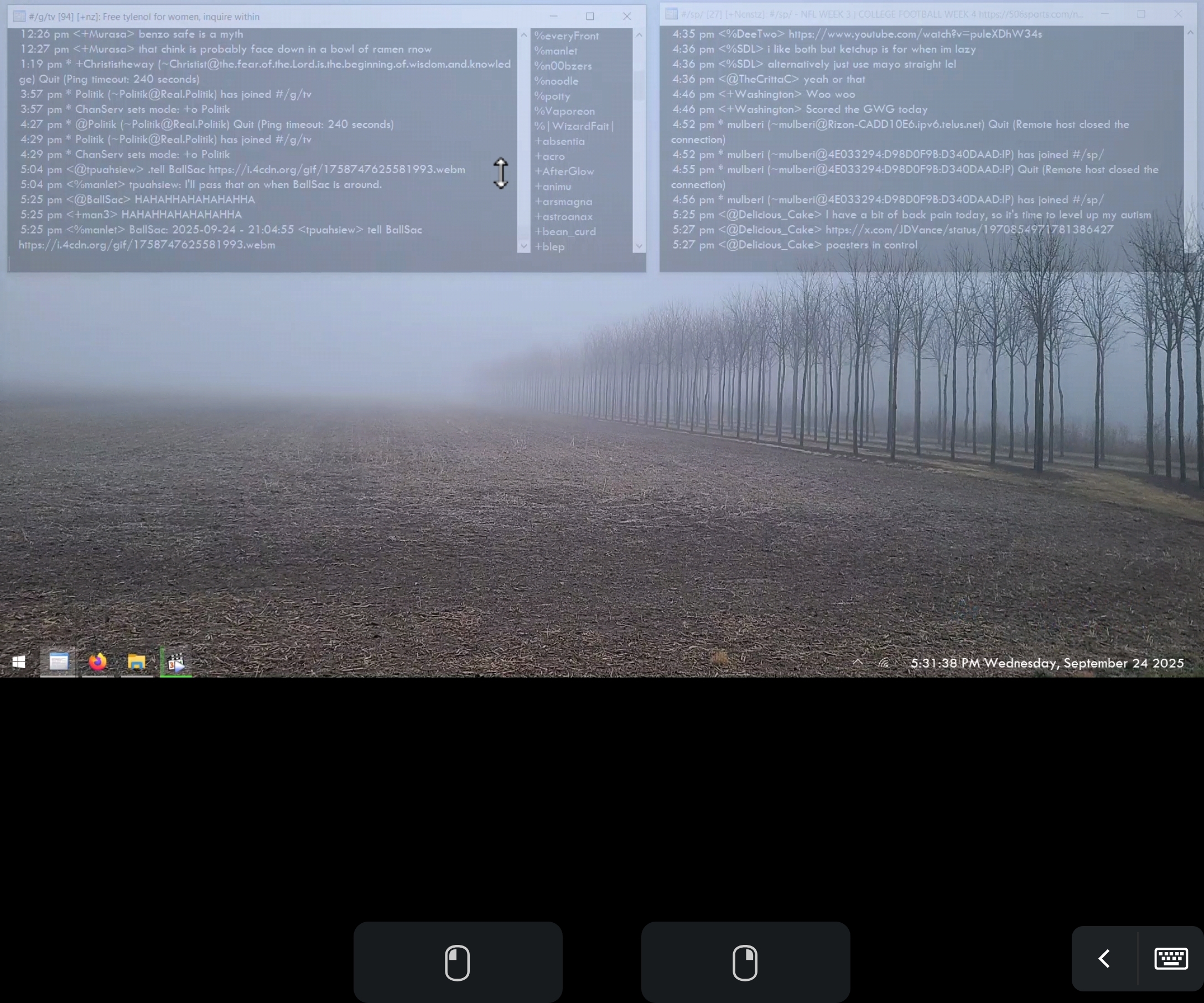Click the network status tray icon
Viewport: 1204px width, 1003px height.
pyautogui.click(x=884, y=663)
